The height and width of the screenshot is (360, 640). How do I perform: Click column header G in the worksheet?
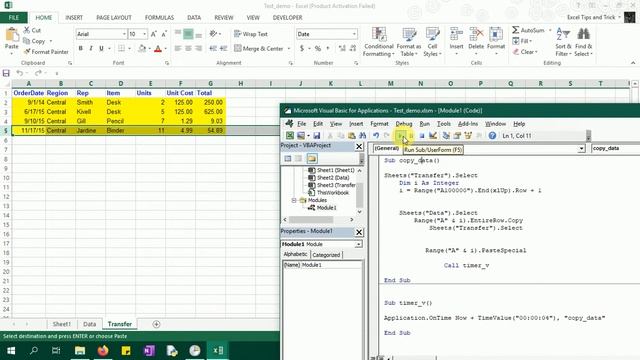coord(211,83)
